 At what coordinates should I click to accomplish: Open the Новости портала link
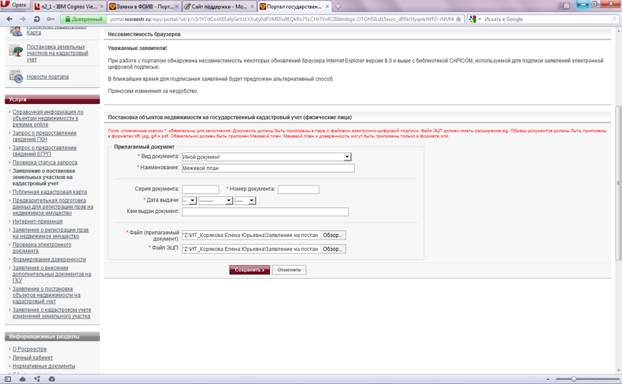pos(48,77)
